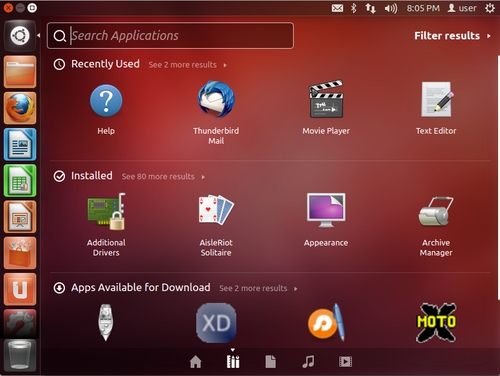This screenshot has height=376, width=500.
Task: Close the Dash with the orange button
Action: click(x=8, y=8)
